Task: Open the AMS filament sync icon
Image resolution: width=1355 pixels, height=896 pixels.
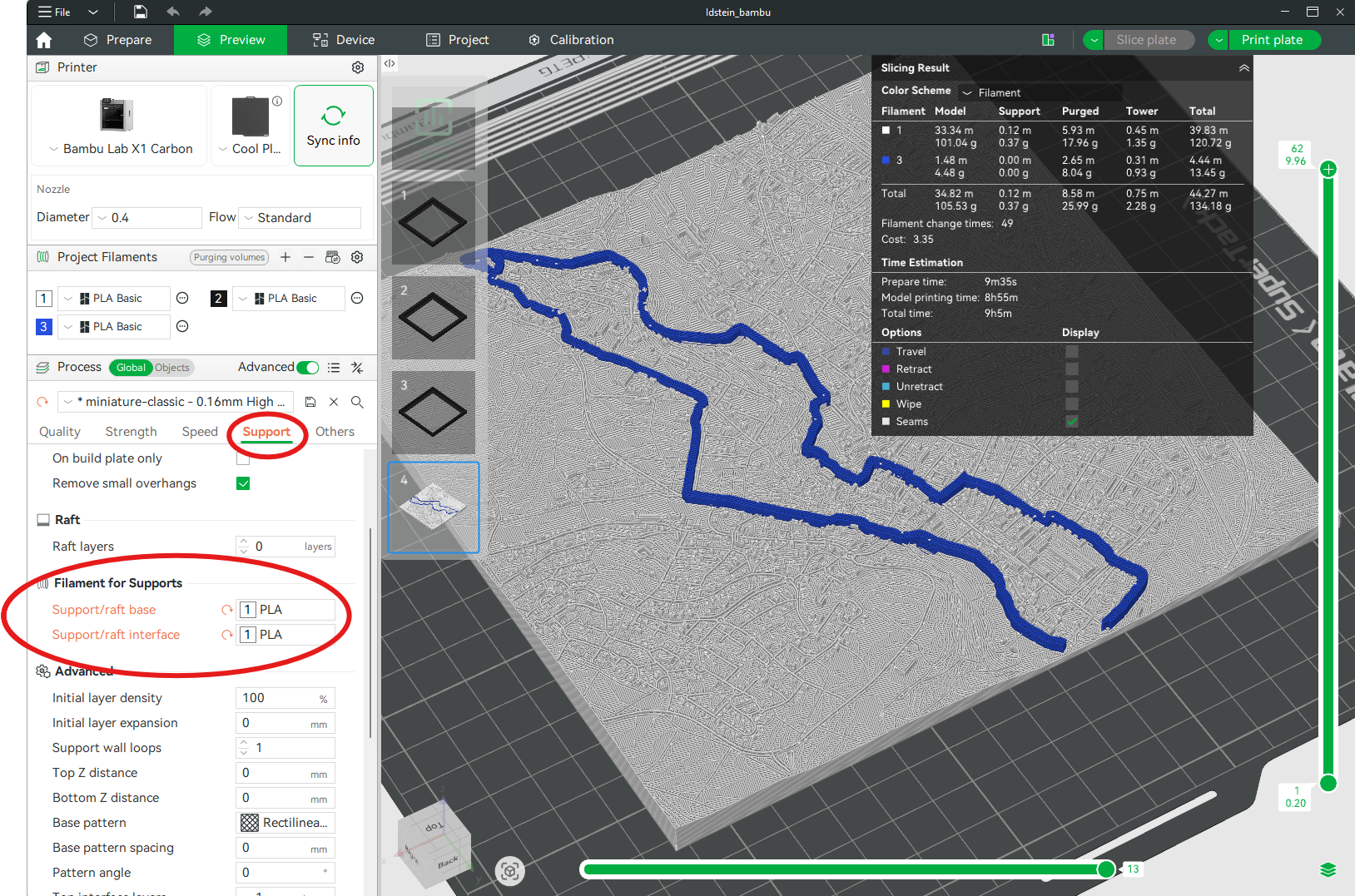Action: (x=333, y=257)
